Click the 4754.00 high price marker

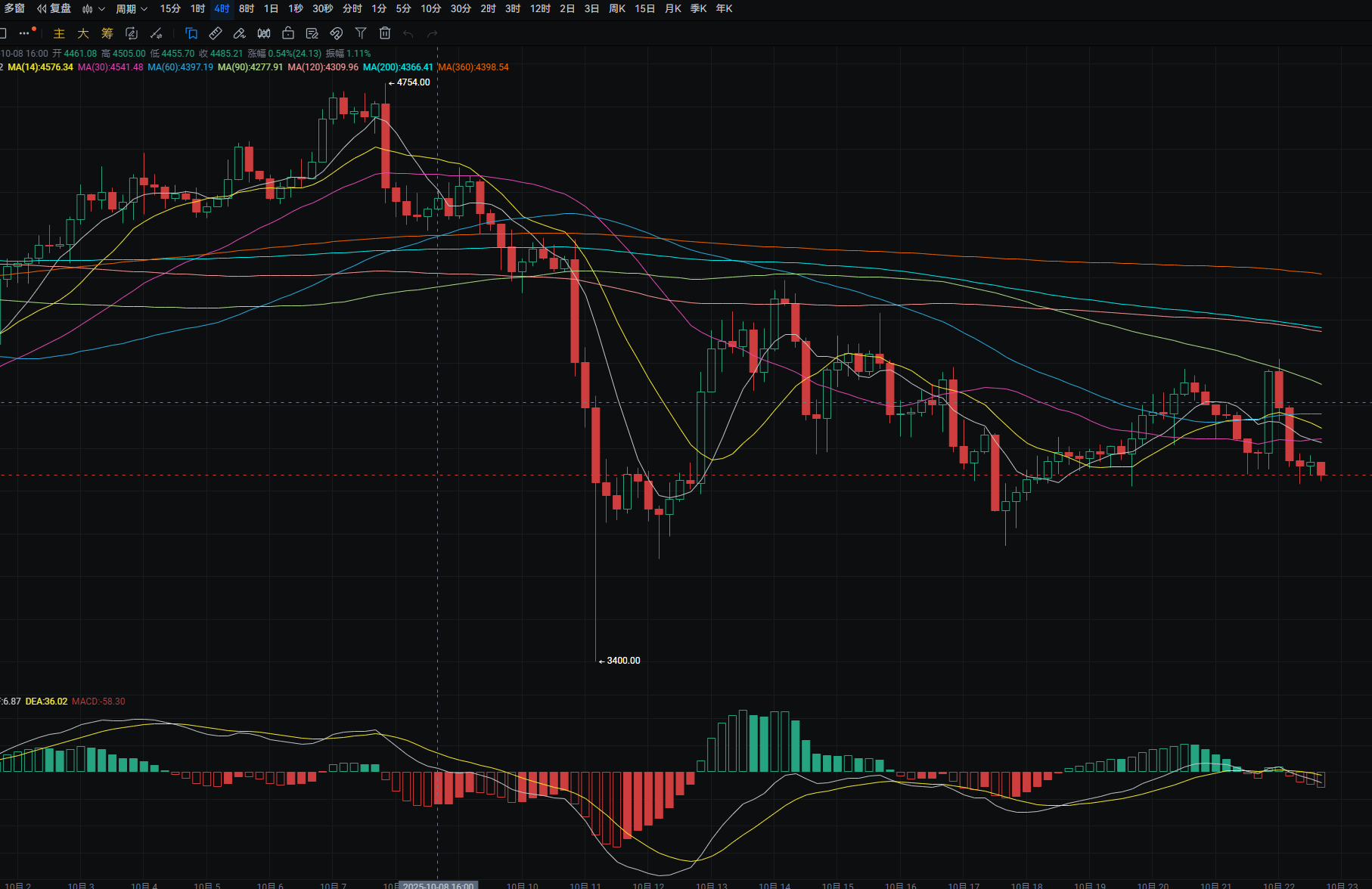pos(413,82)
